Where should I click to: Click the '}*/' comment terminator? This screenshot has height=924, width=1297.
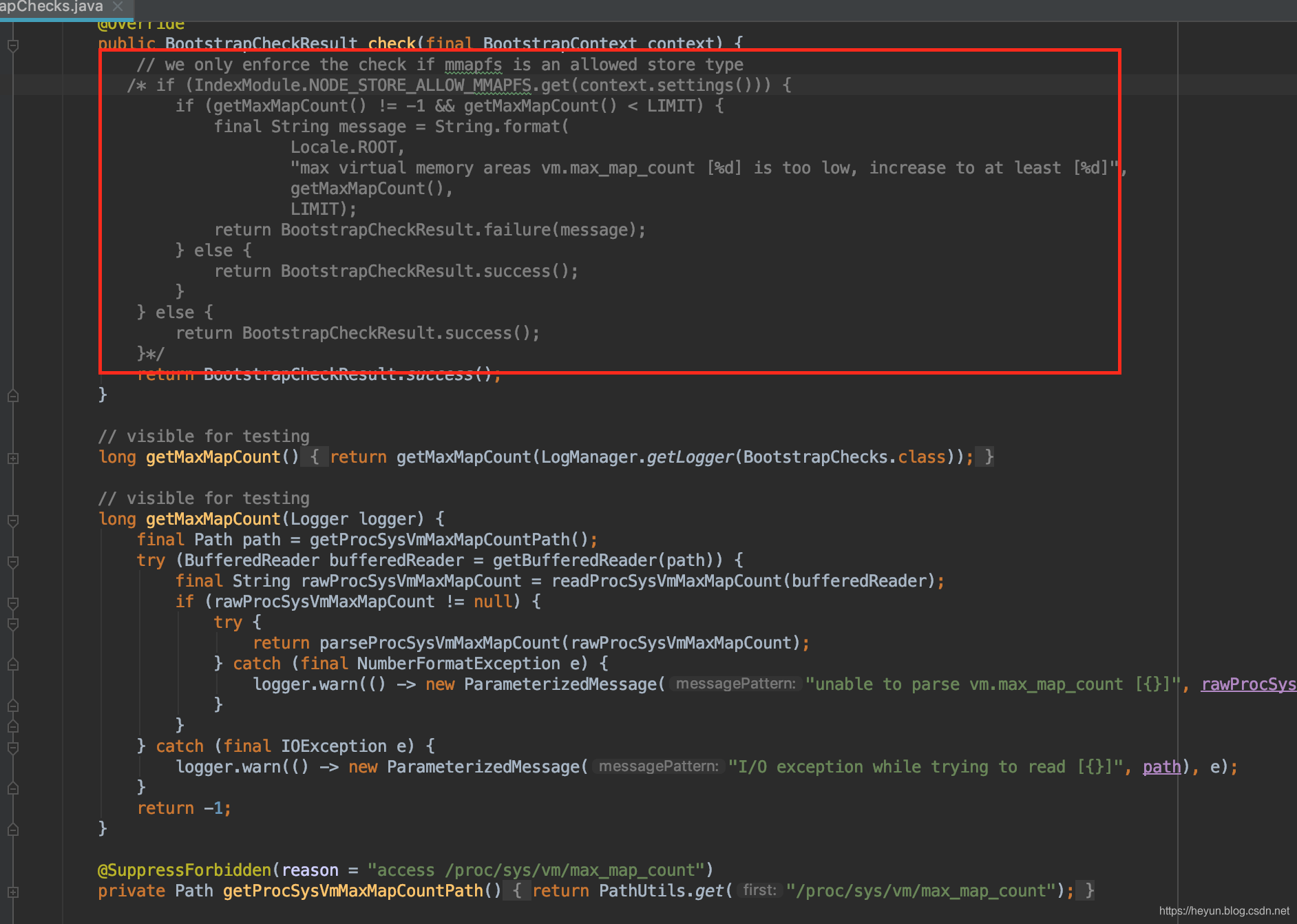(x=151, y=354)
